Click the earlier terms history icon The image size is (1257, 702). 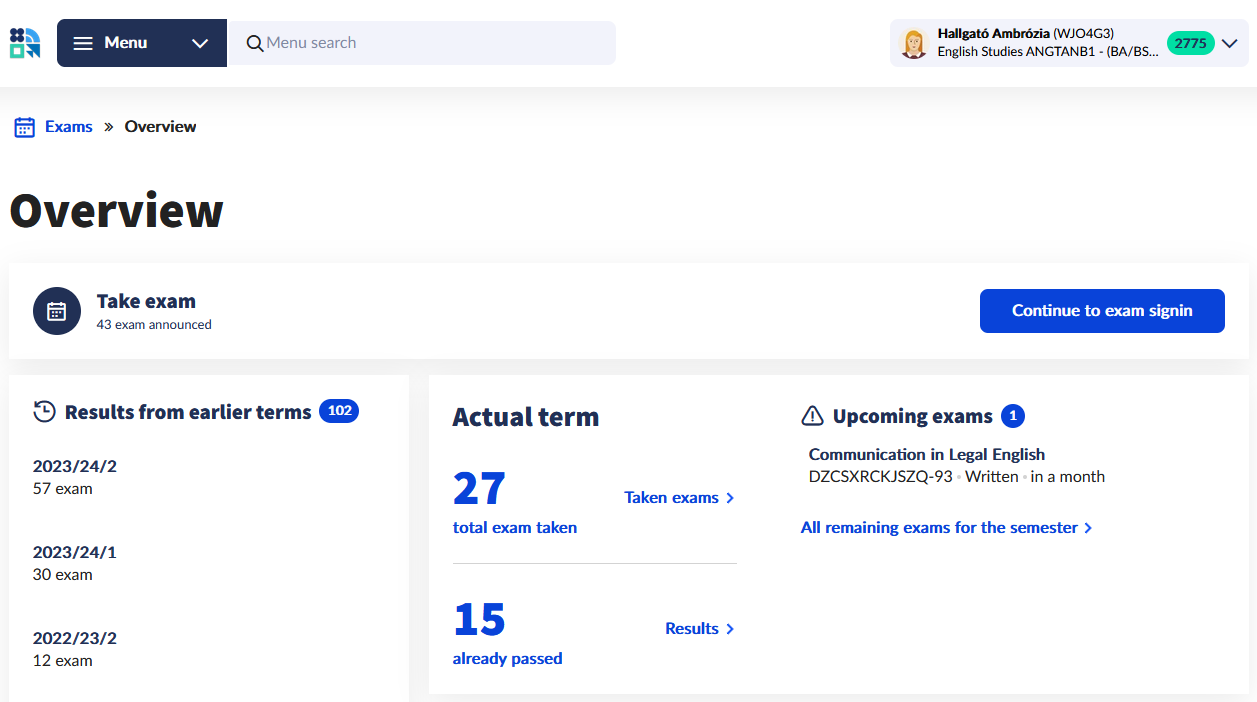click(44, 412)
